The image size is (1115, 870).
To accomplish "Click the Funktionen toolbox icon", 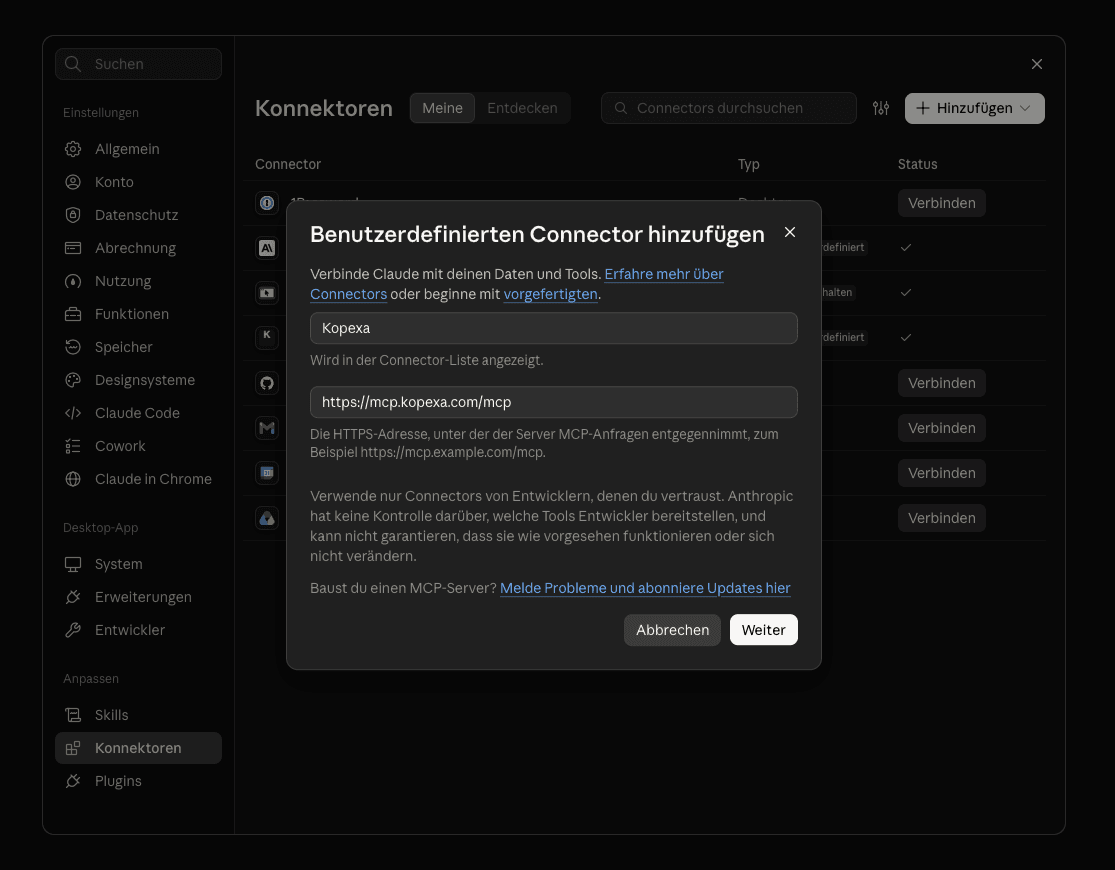I will click(73, 314).
